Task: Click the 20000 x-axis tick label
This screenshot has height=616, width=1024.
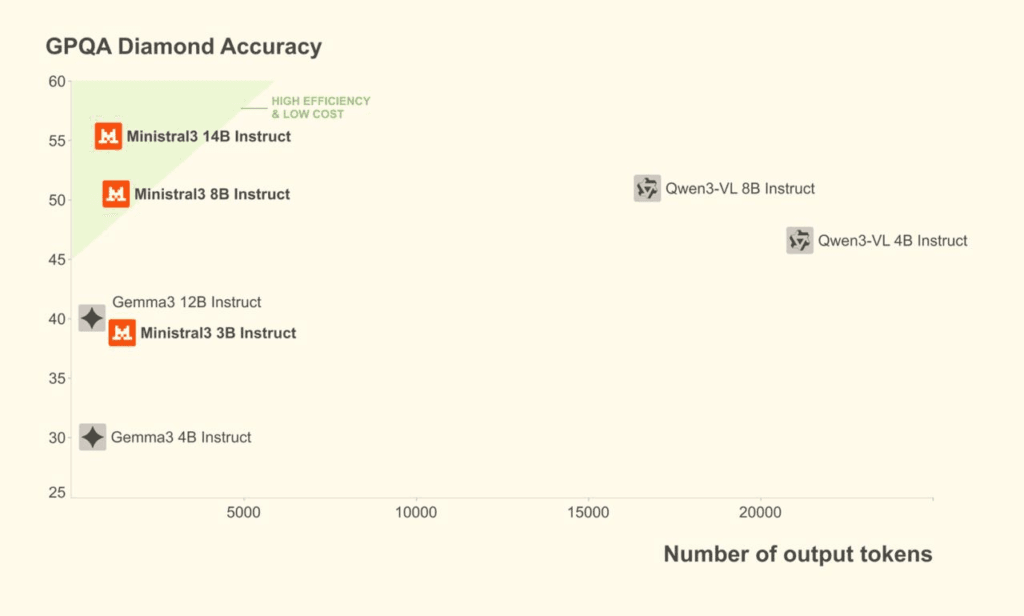Action: click(760, 513)
